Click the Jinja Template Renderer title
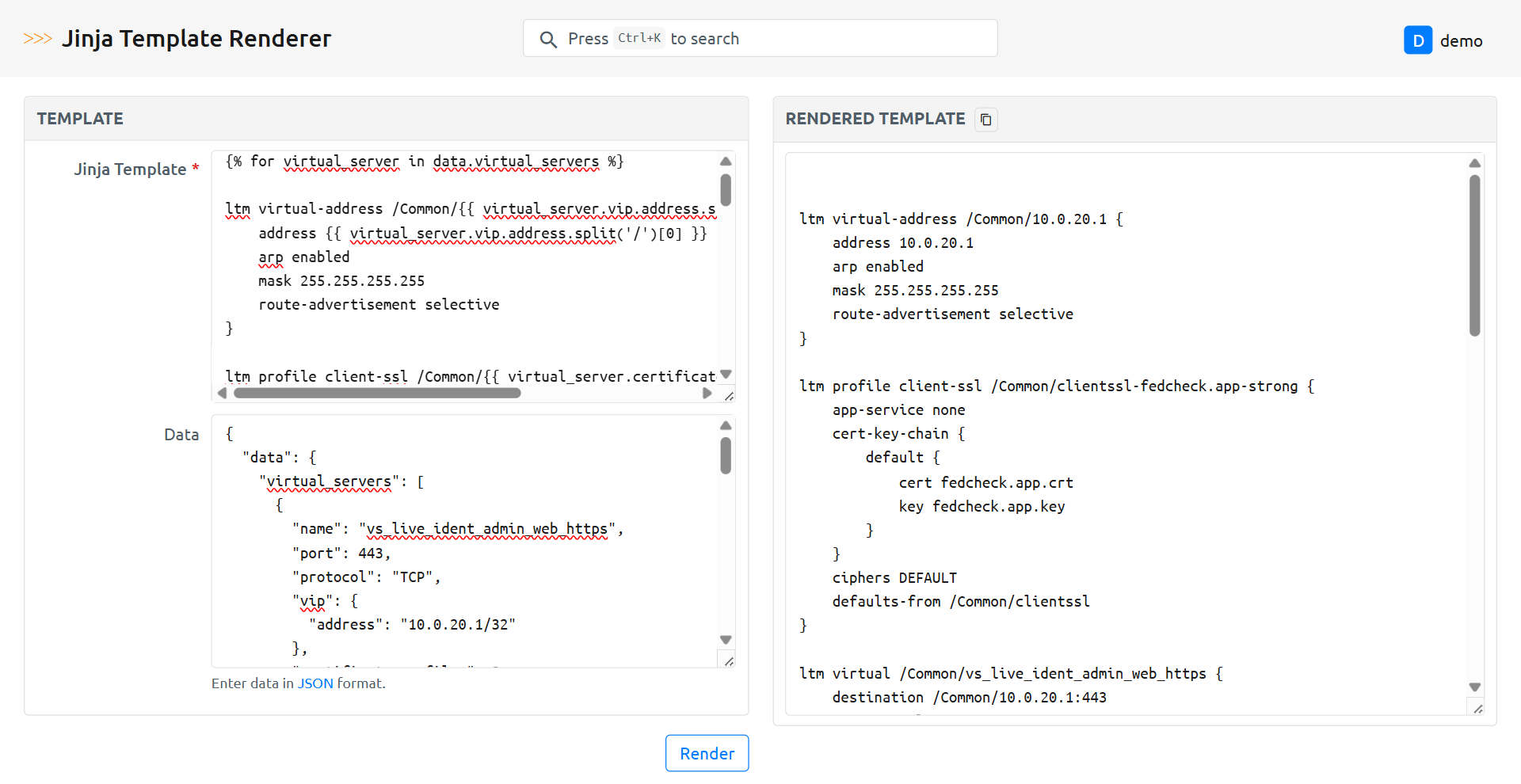1521x784 pixels. 196,39
